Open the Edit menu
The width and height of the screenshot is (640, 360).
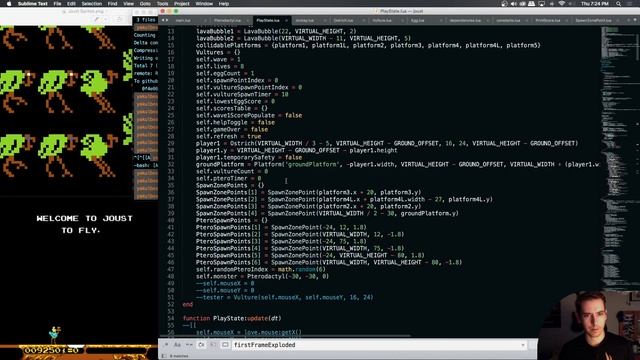pyautogui.click(x=71, y=4)
